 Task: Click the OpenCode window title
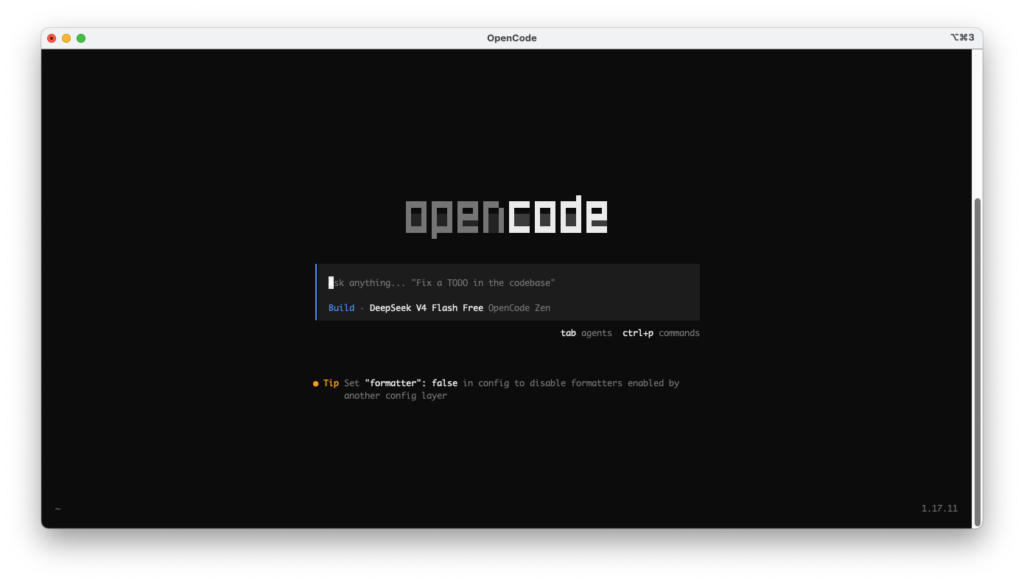pyautogui.click(x=511, y=38)
